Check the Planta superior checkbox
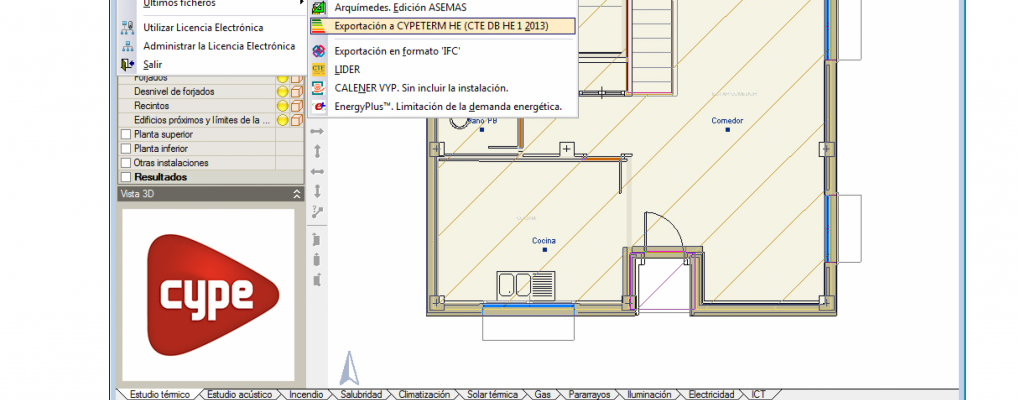 coord(126,135)
